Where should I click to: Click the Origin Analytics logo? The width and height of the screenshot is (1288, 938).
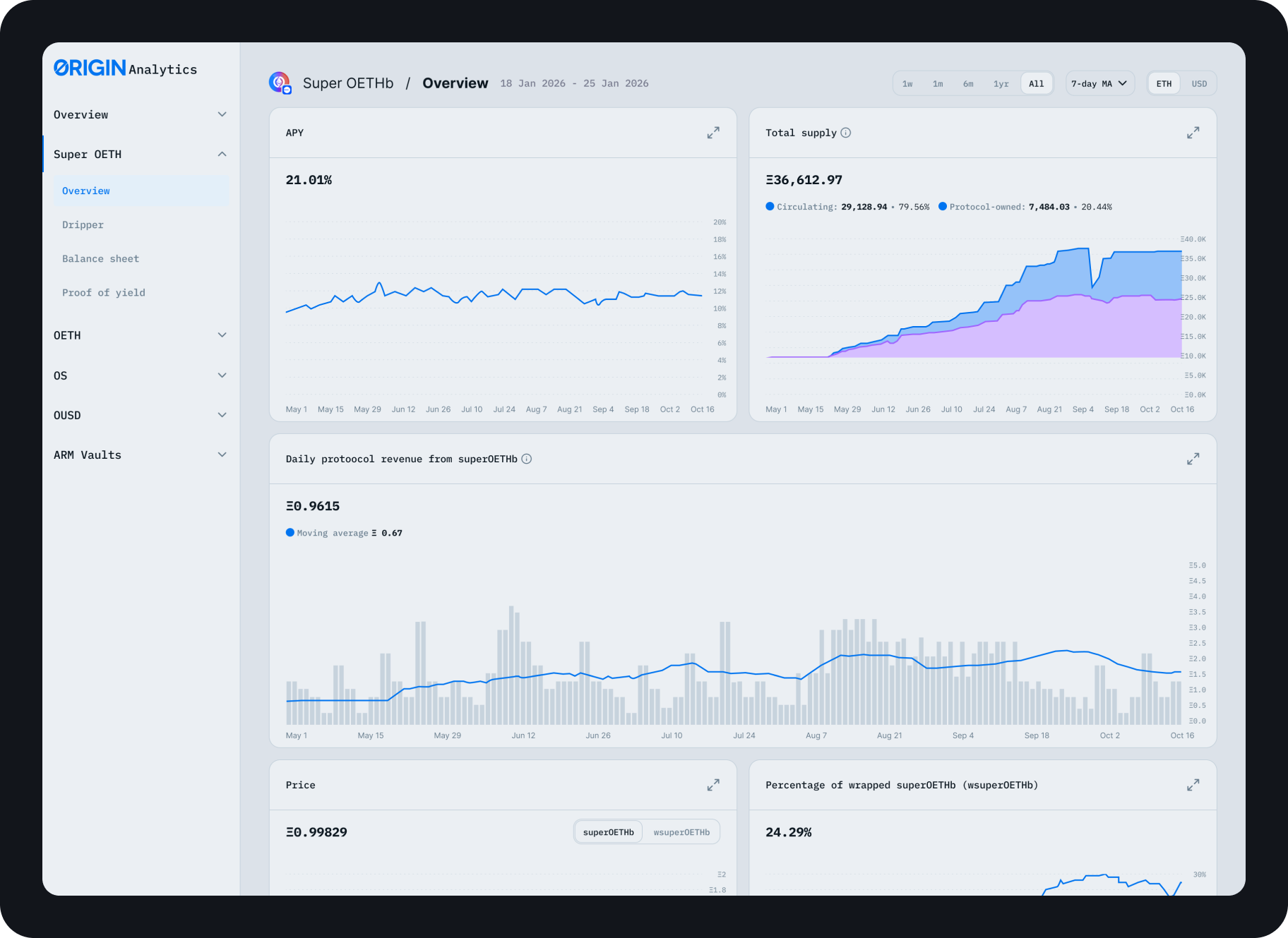(125, 68)
